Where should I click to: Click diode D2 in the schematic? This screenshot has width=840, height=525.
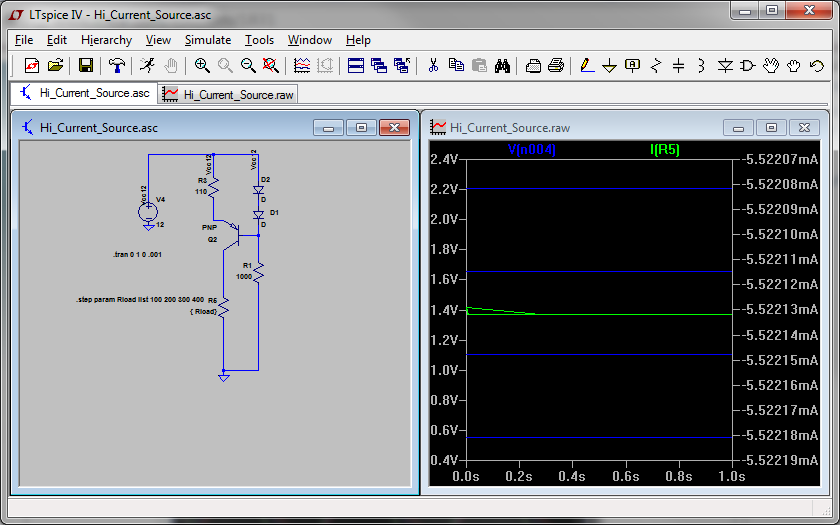click(x=258, y=190)
